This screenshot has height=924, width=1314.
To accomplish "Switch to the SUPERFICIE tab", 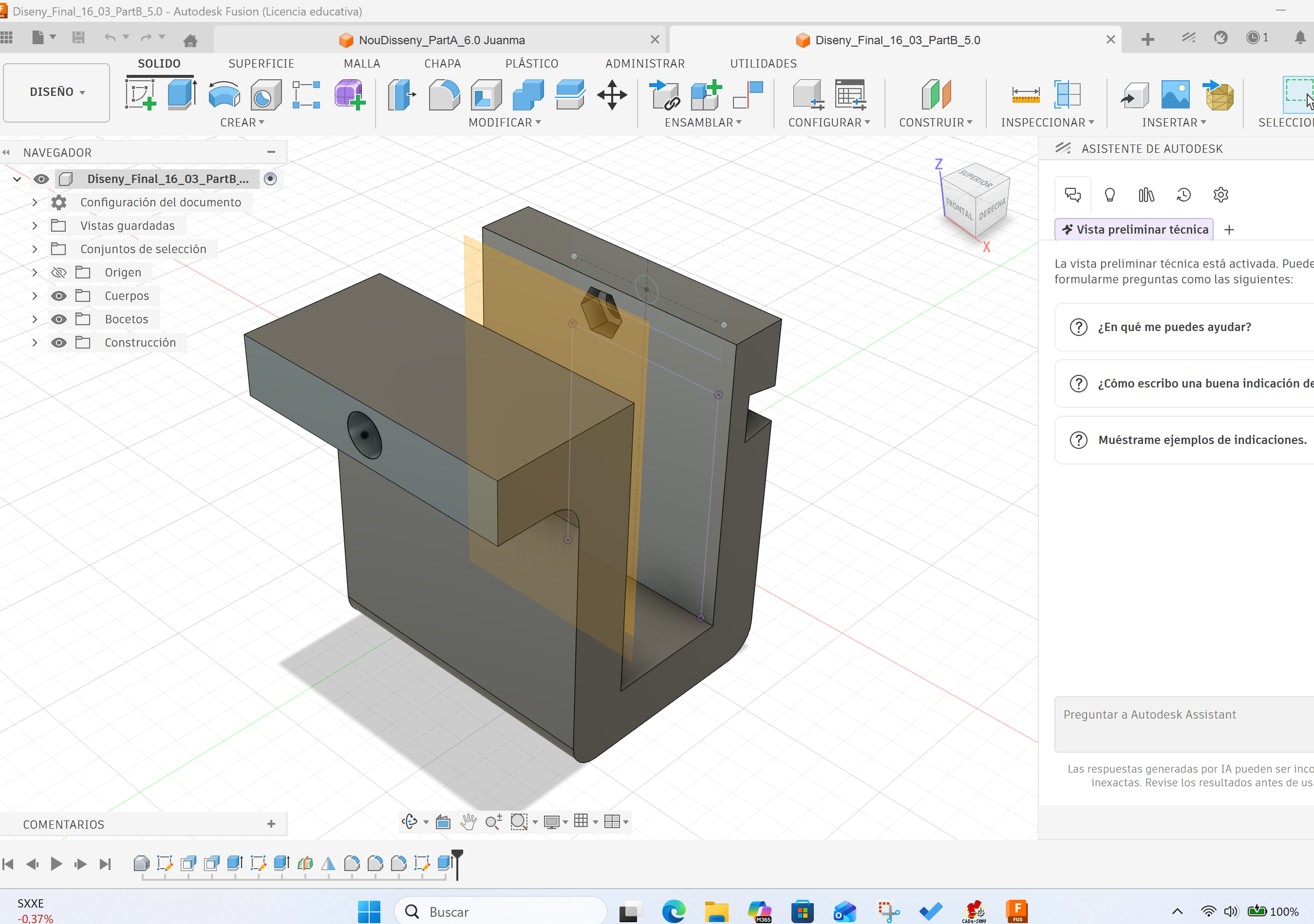I will pos(261,63).
